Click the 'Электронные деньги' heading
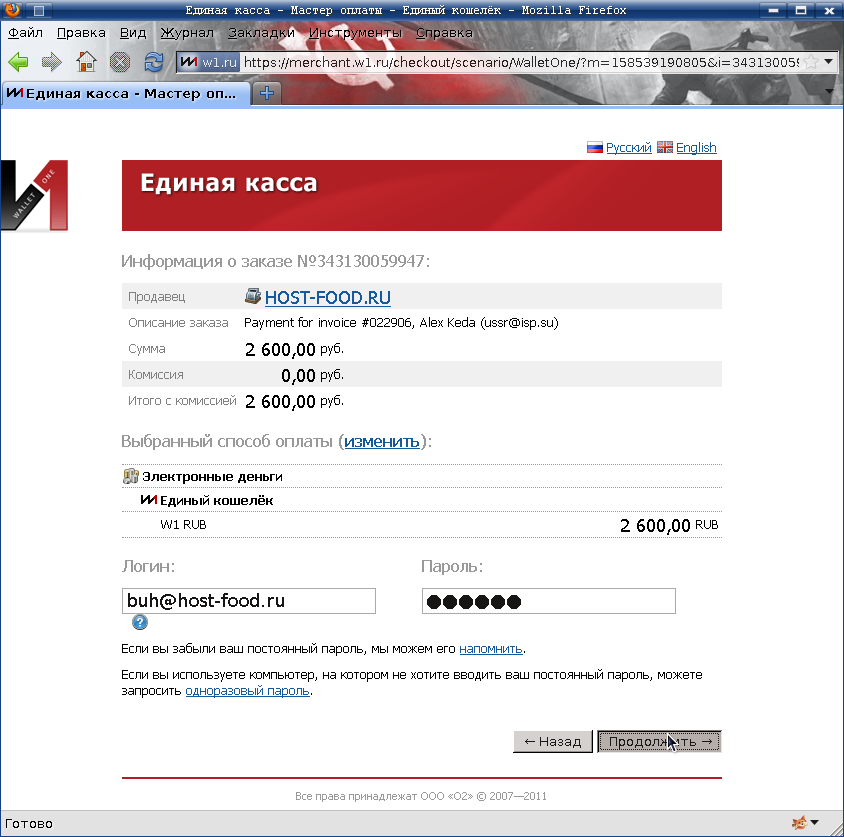Viewport: 844px width, 837px height. (x=212, y=476)
